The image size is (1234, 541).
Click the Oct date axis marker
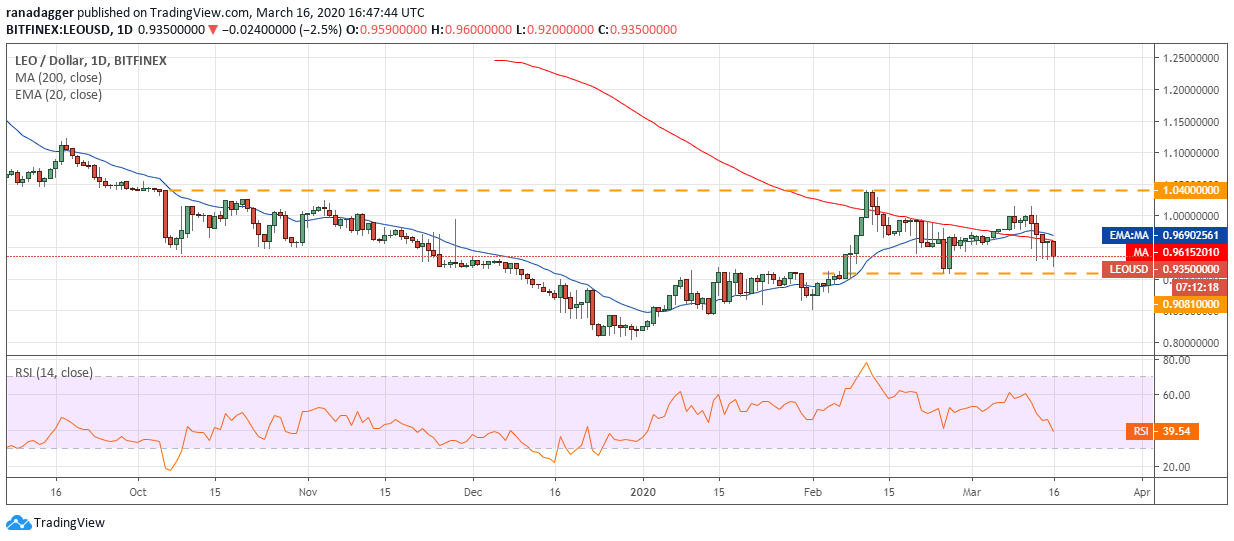point(139,493)
